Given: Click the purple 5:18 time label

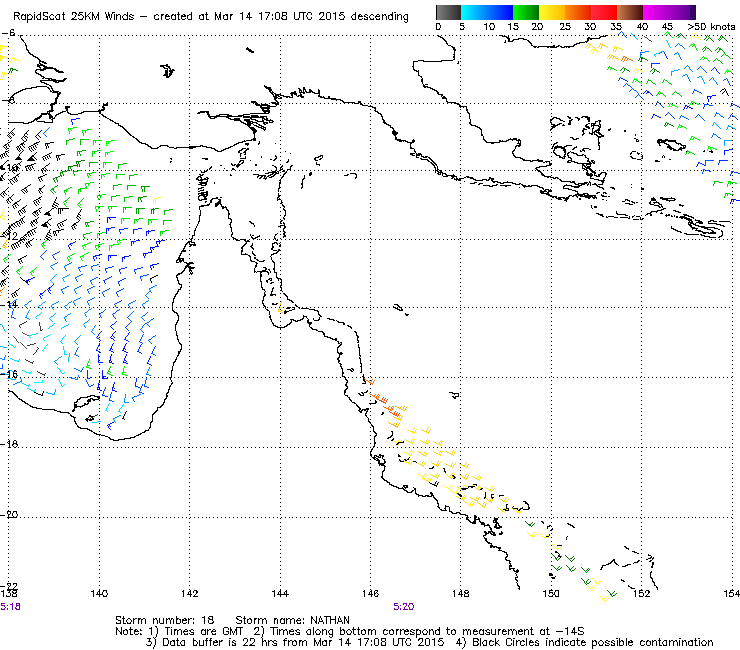Looking at the screenshot, I should click(x=10, y=607).
